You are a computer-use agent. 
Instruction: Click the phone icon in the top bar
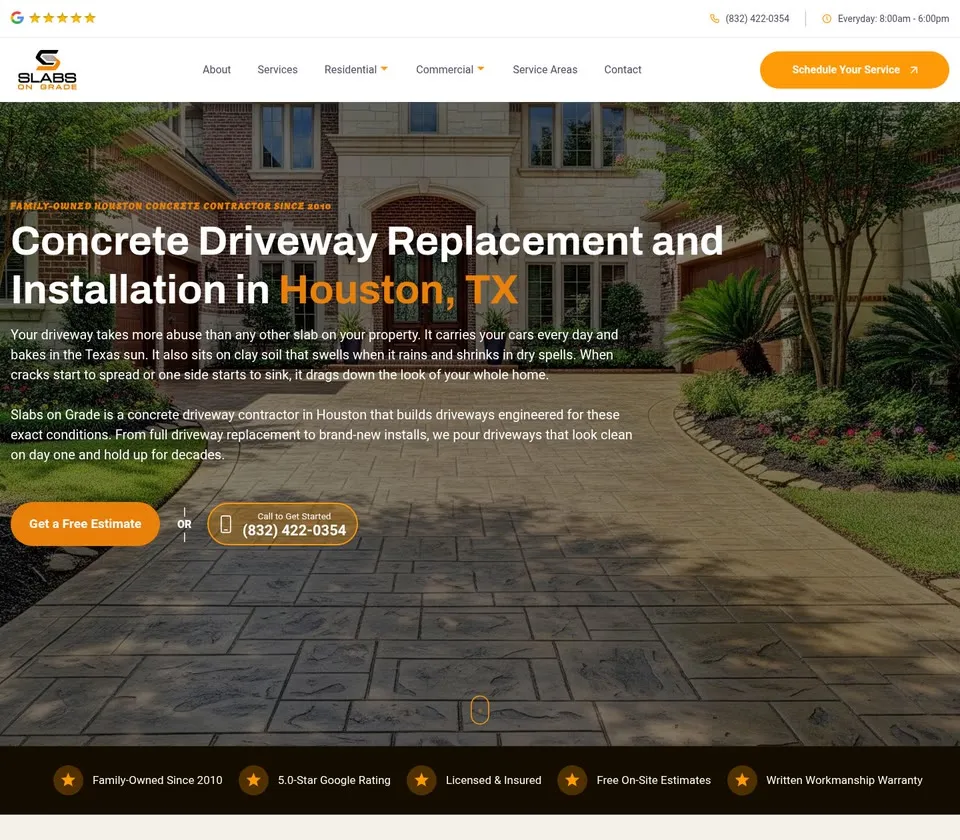(714, 18)
